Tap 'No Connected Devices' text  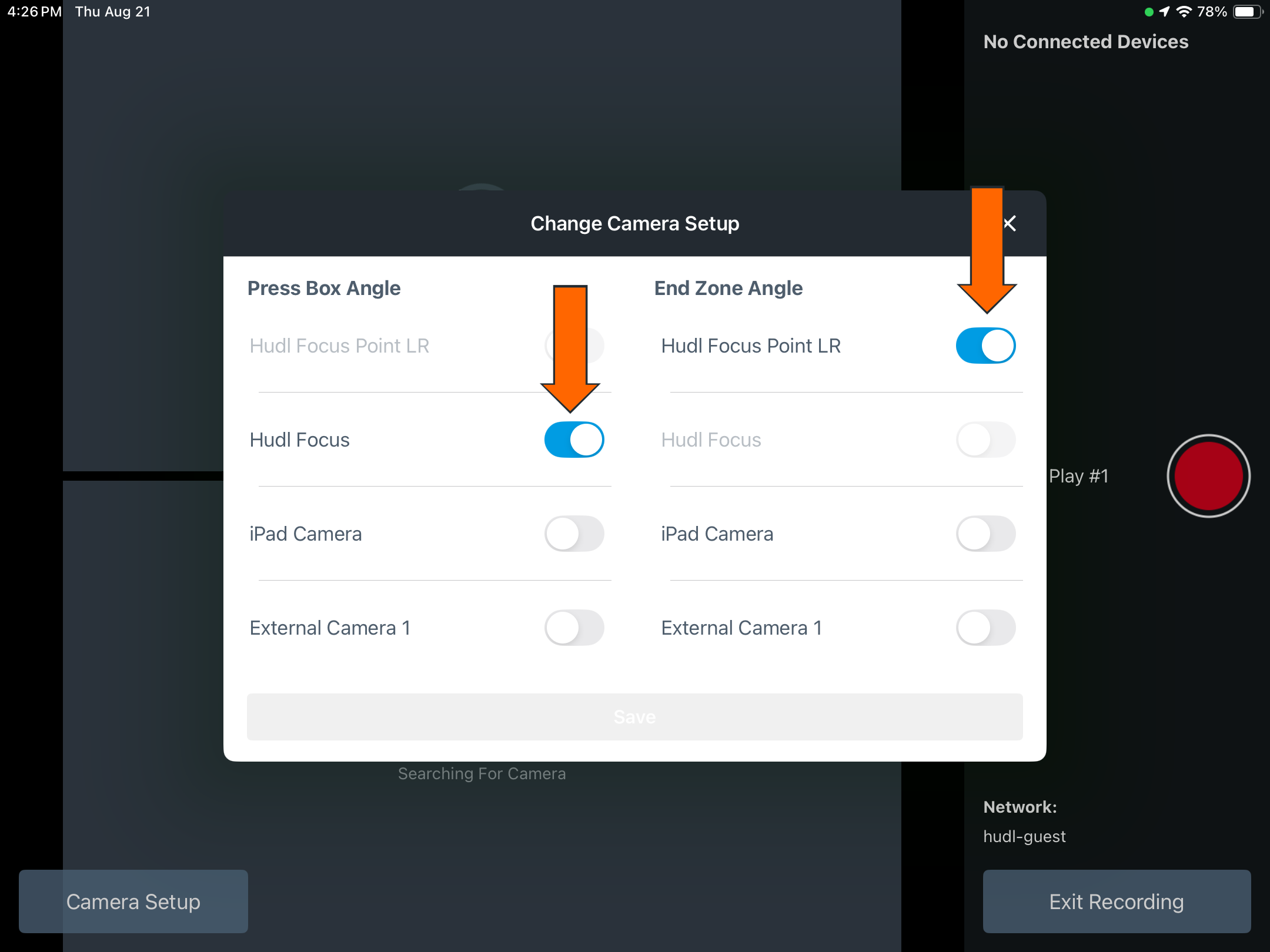coord(1086,42)
